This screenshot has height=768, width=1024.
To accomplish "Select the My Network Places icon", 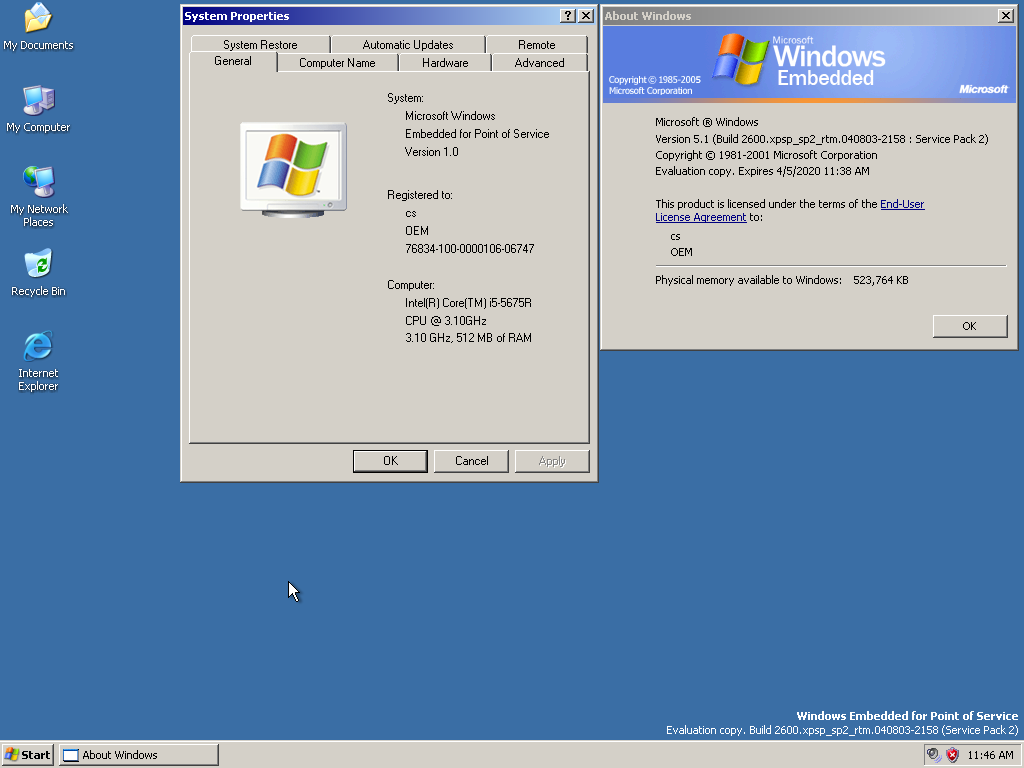I will pos(38,197).
